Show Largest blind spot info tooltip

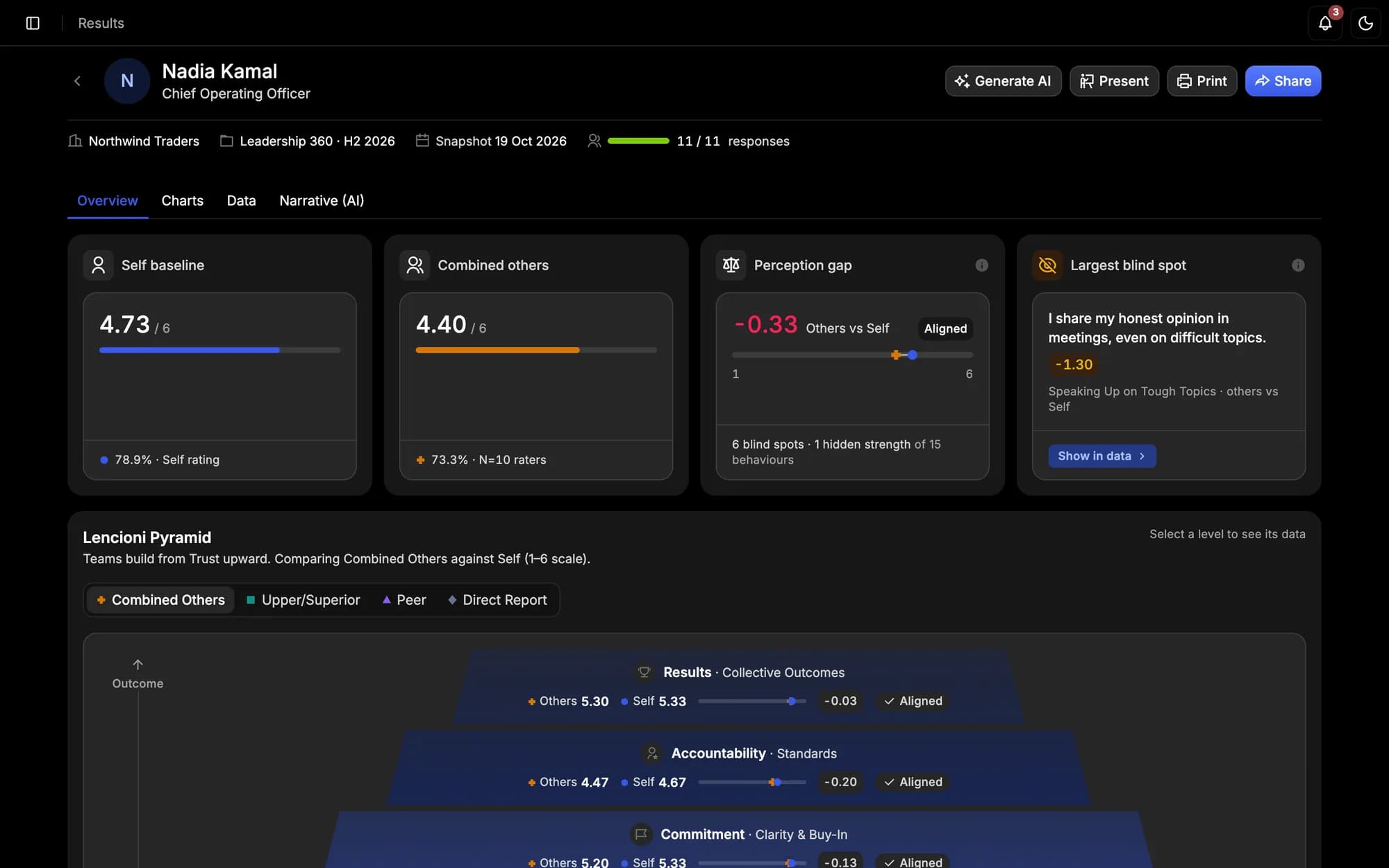tap(1298, 265)
